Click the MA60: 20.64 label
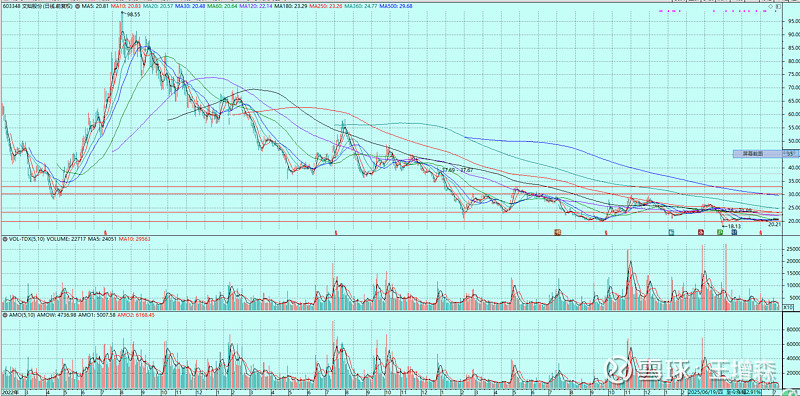 tap(222, 6)
